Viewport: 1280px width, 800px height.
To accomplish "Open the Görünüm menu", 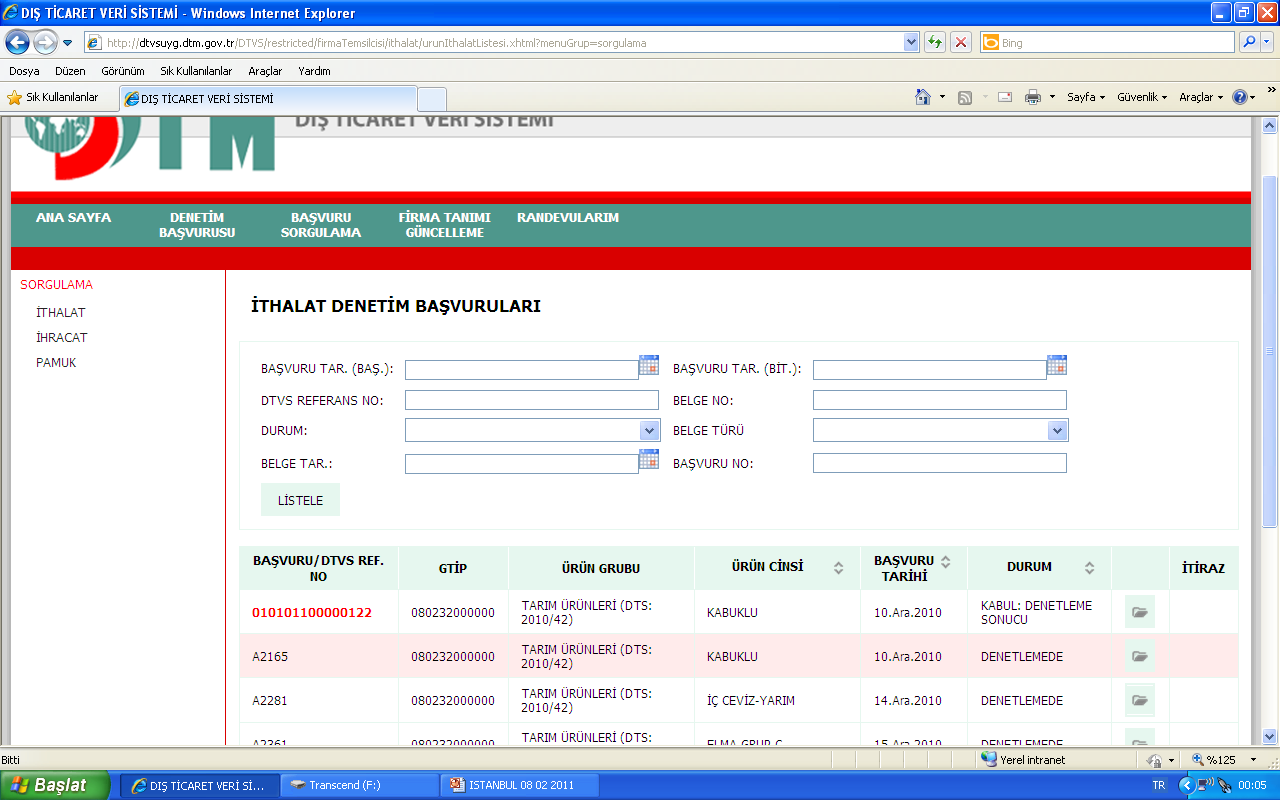I will click(123, 71).
